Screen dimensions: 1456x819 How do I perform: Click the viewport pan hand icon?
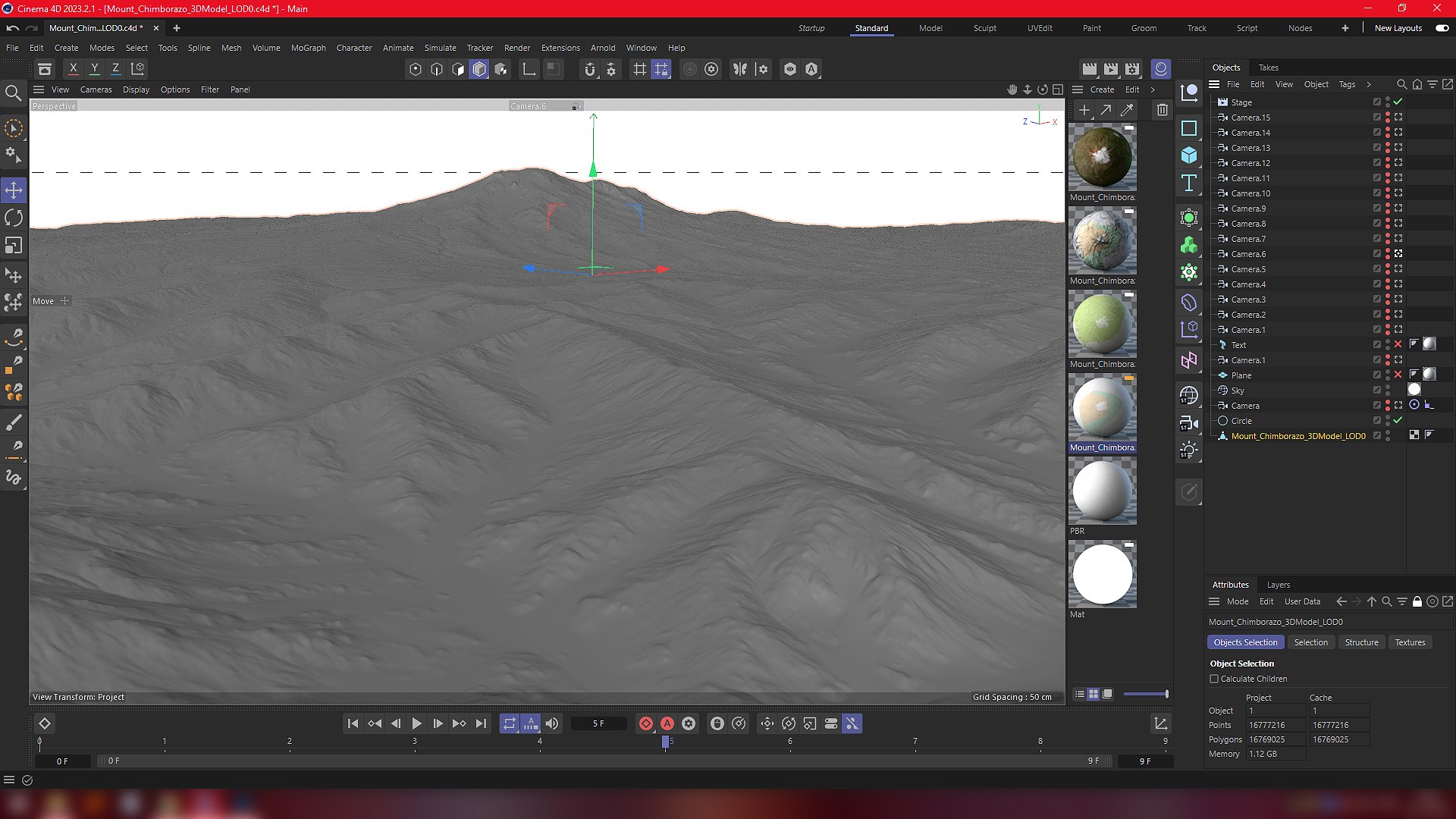pos(1012,89)
